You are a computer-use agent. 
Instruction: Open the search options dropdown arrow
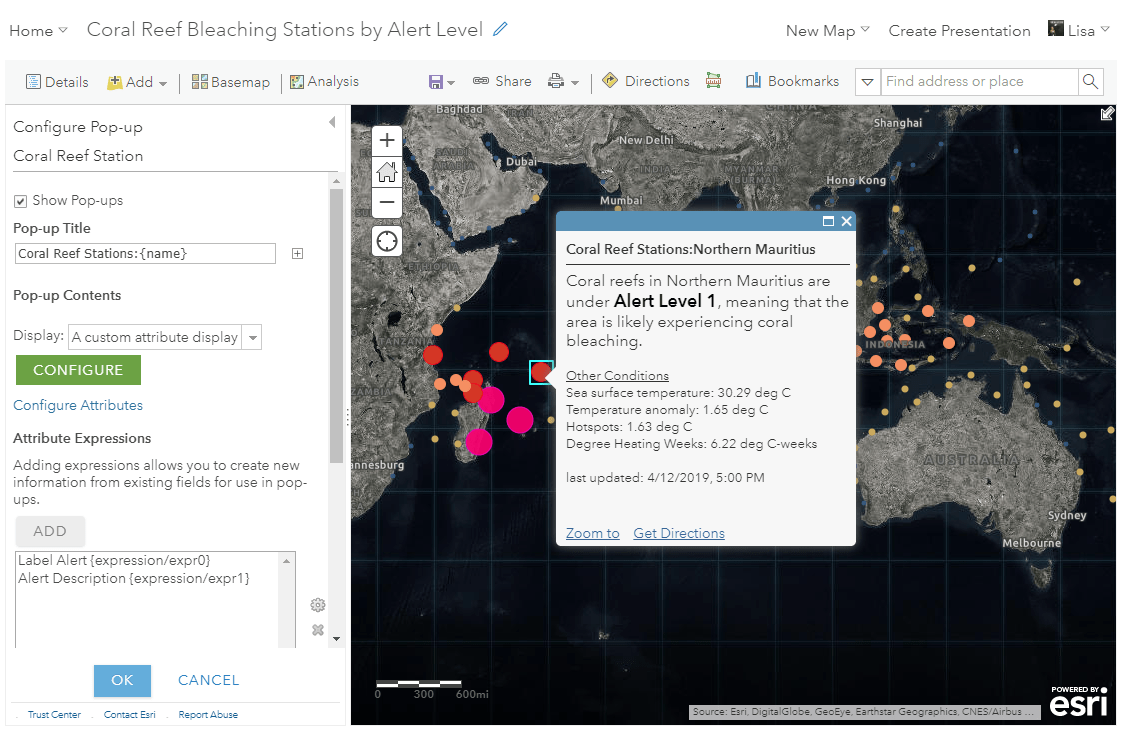(x=867, y=82)
